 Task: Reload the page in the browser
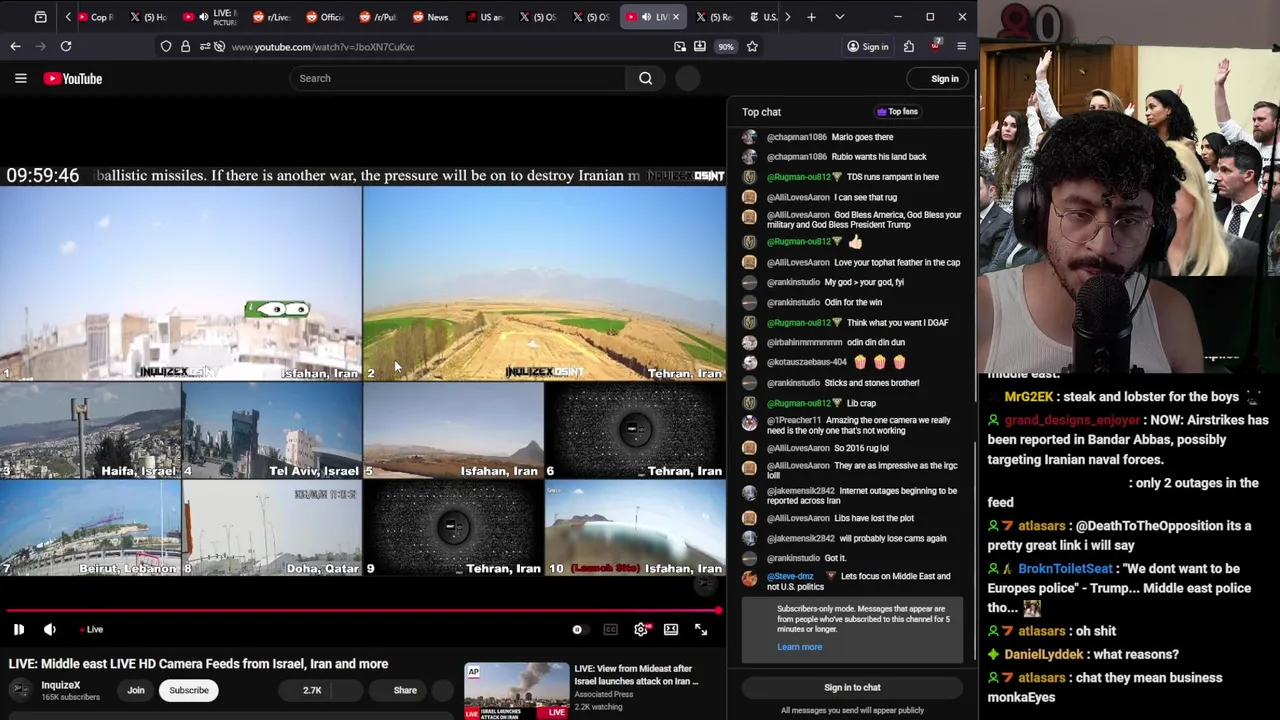(x=65, y=46)
